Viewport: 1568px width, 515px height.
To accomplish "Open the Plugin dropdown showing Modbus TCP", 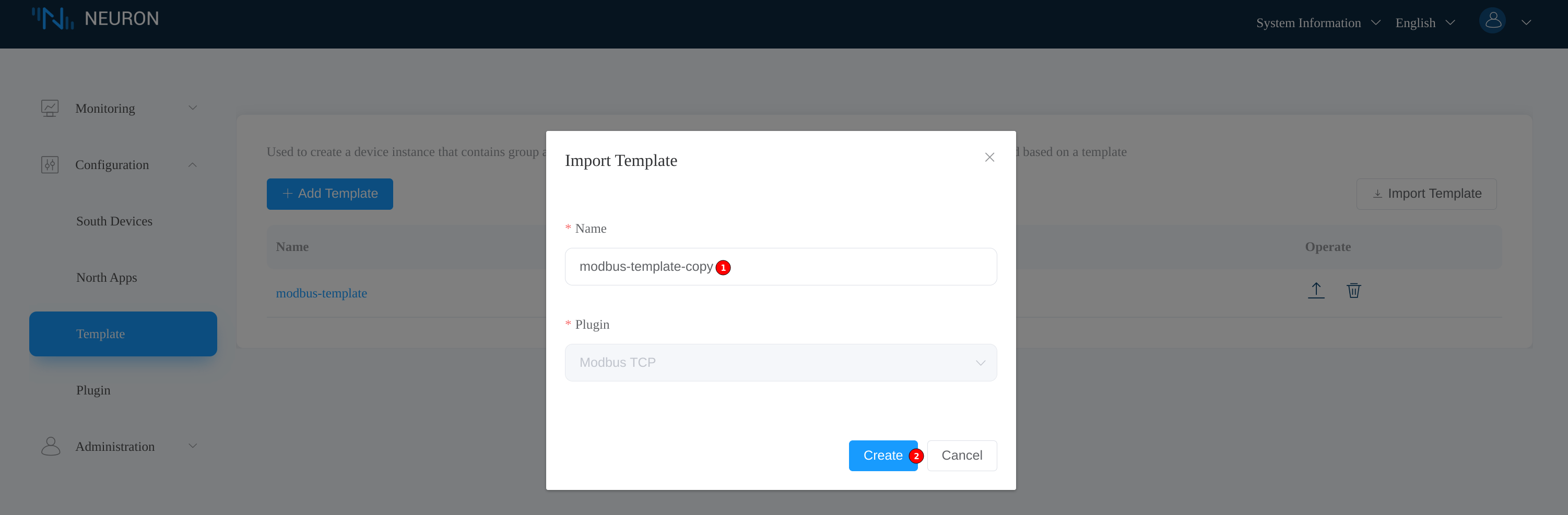I will (x=781, y=363).
